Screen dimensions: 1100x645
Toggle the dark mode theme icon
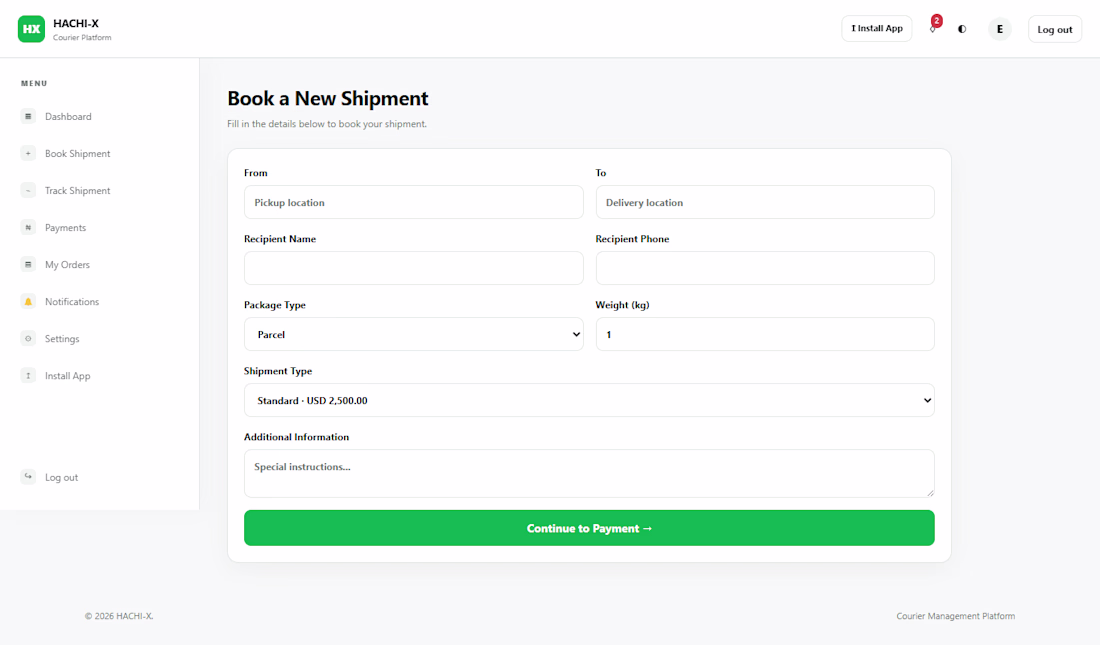(x=962, y=29)
